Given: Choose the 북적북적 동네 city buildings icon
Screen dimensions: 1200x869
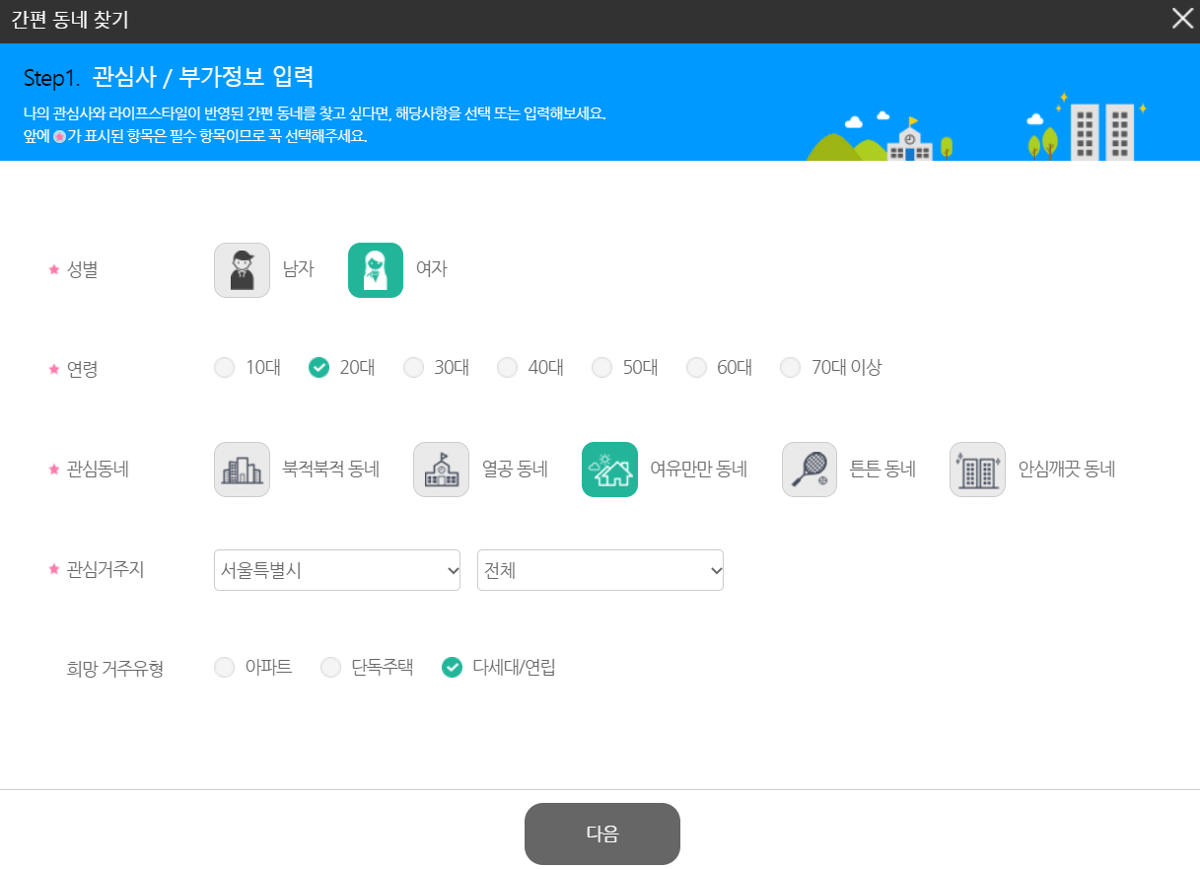Looking at the screenshot, I should [x=242, y=469].
